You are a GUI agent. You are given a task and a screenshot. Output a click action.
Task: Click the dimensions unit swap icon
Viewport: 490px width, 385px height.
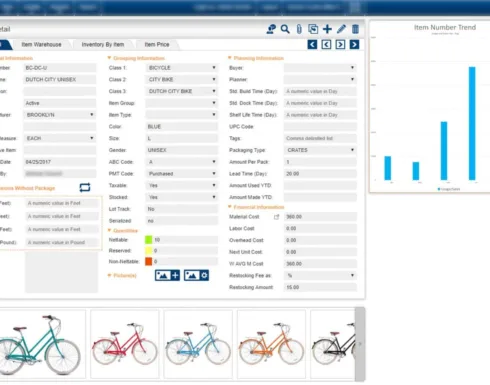(x=85, y=187)
